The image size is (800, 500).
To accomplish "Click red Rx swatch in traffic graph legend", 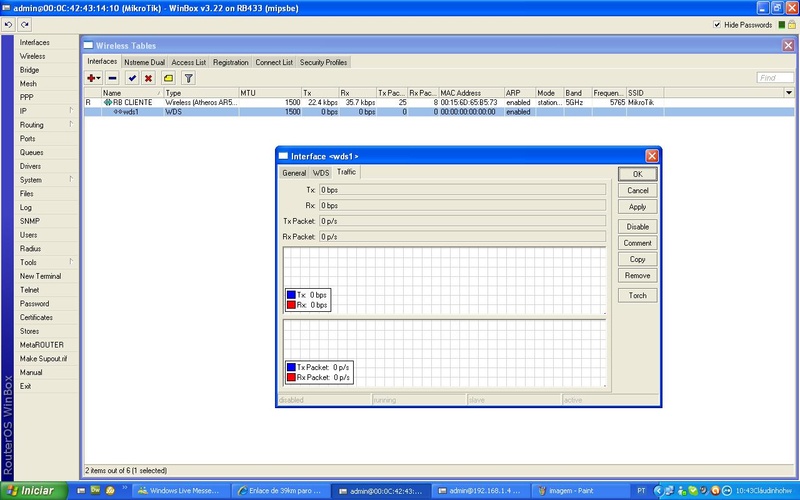I will click(291, 305).
